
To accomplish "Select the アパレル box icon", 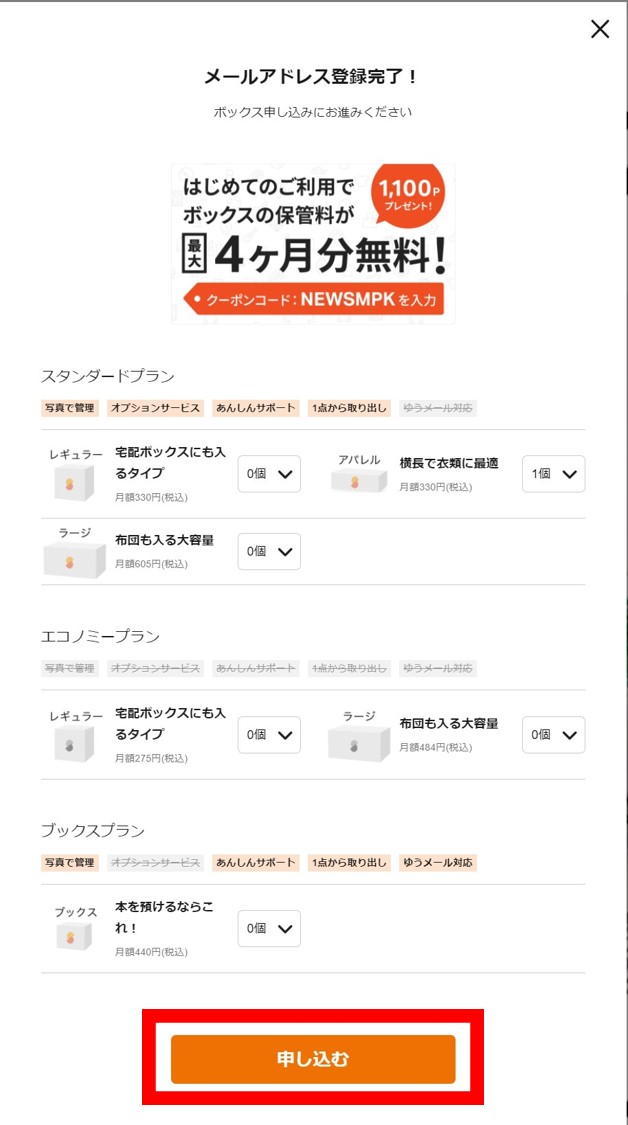I will click(356, 484).
